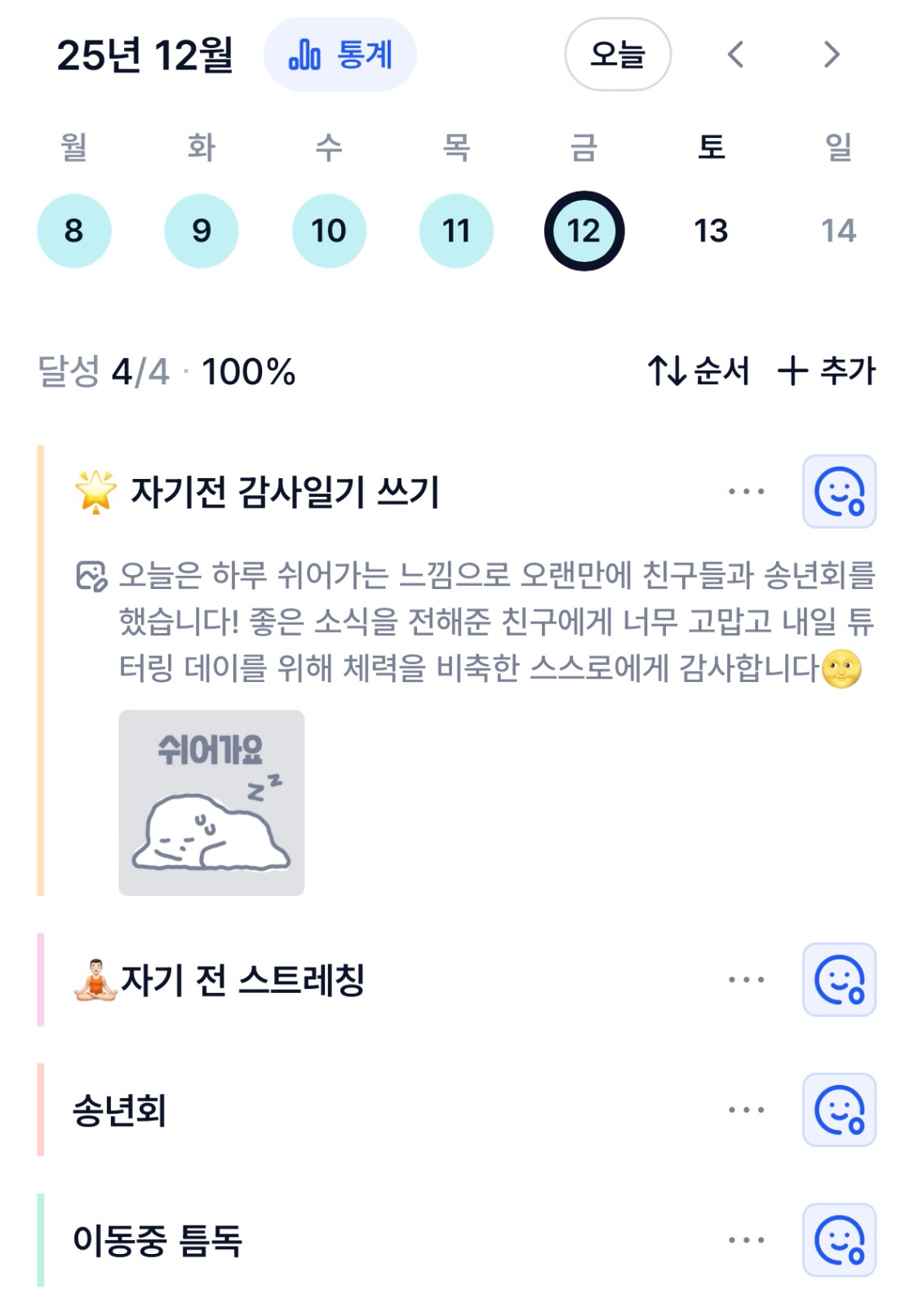Click emoji face icon for 이동중 틈독
Viewport: 914px width, 1316px height.
pos(839,1240)
